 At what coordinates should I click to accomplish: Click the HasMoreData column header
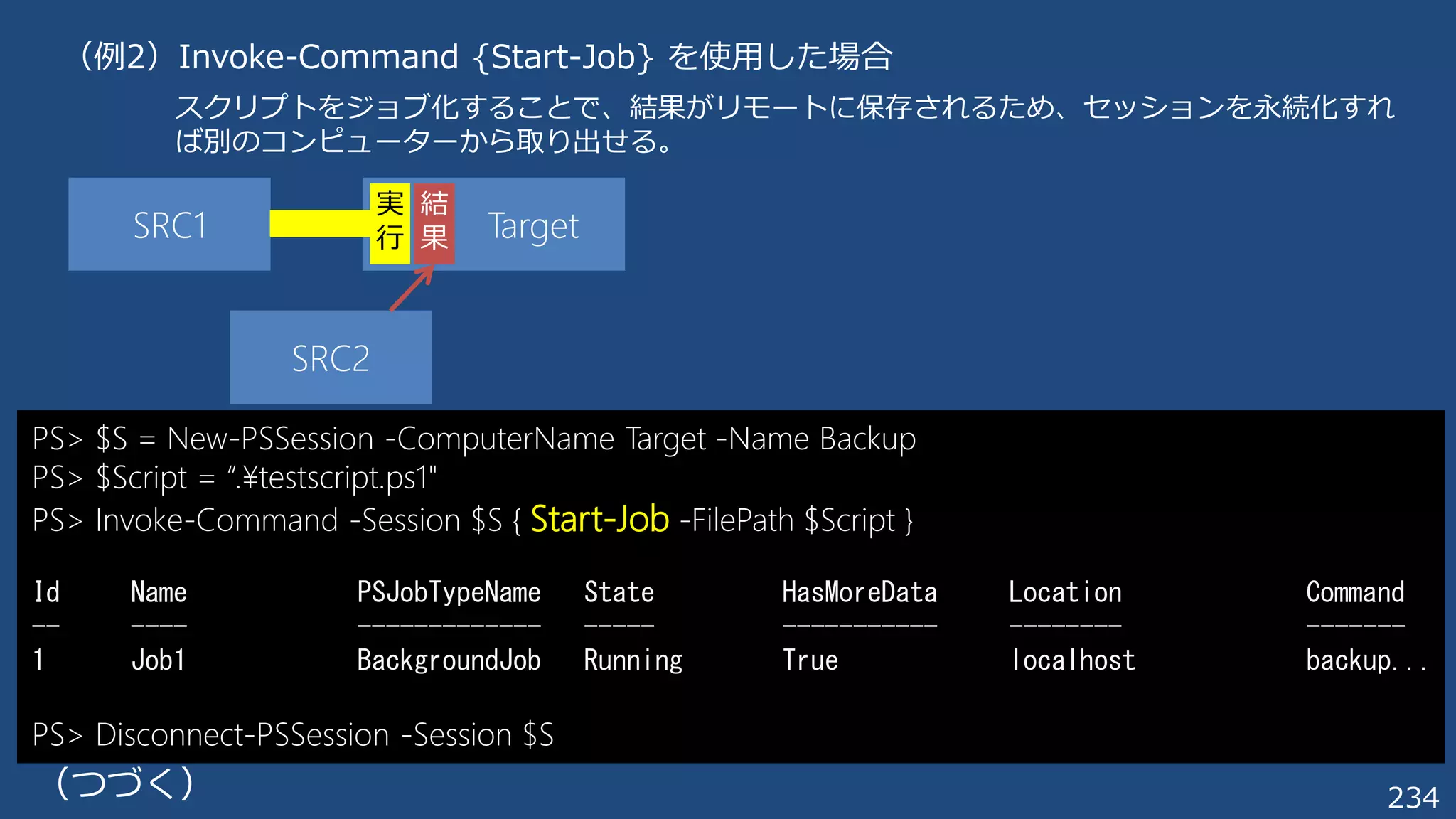[x=859, y=592]
